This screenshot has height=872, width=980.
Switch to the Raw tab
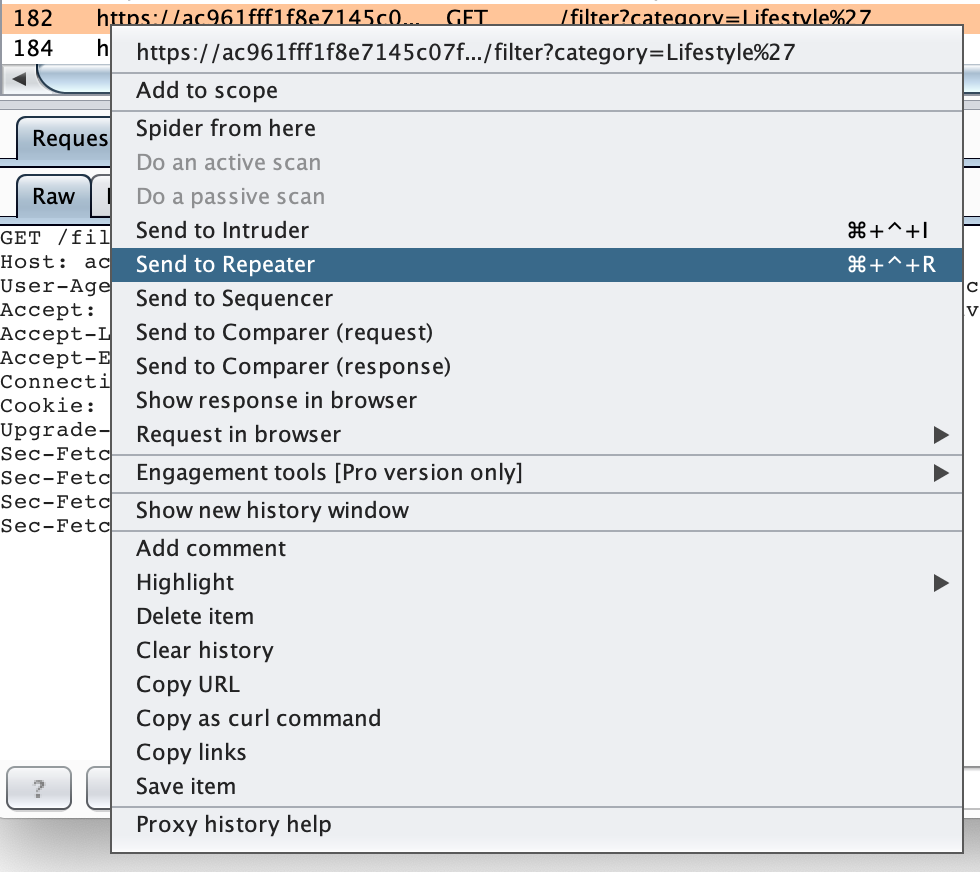tap(54, 196)
